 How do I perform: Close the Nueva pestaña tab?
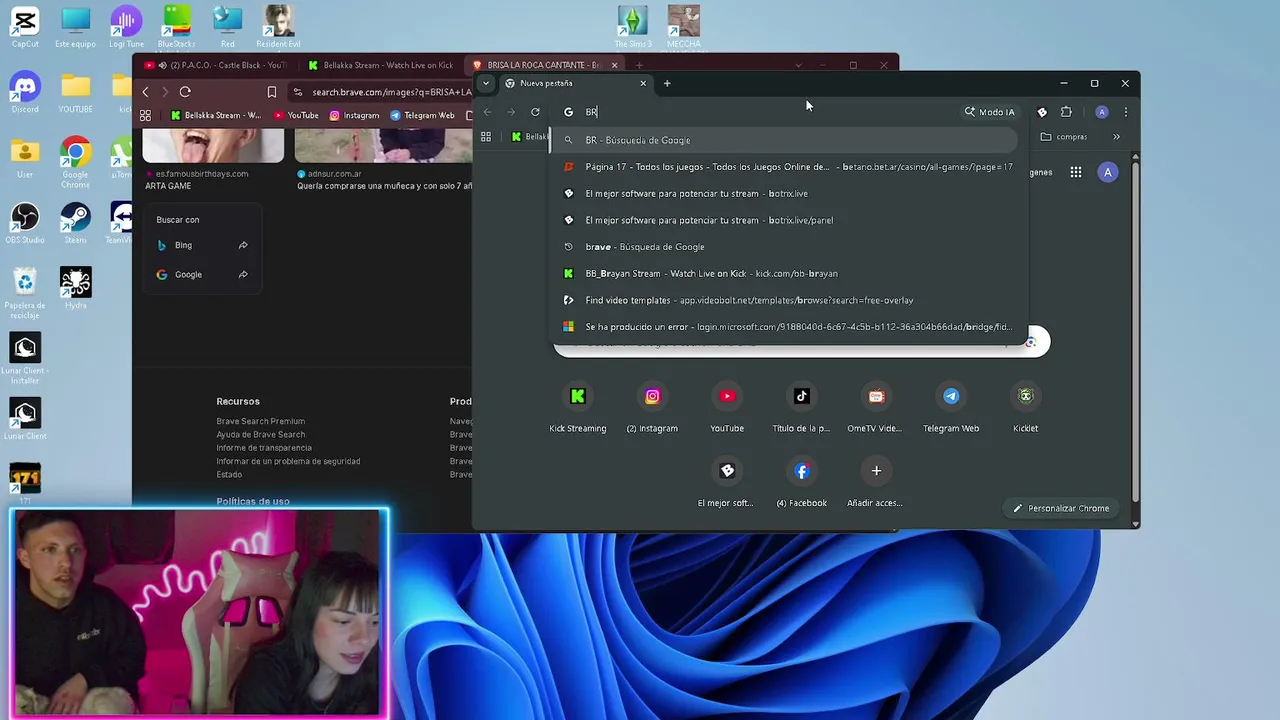click(643, 83)
